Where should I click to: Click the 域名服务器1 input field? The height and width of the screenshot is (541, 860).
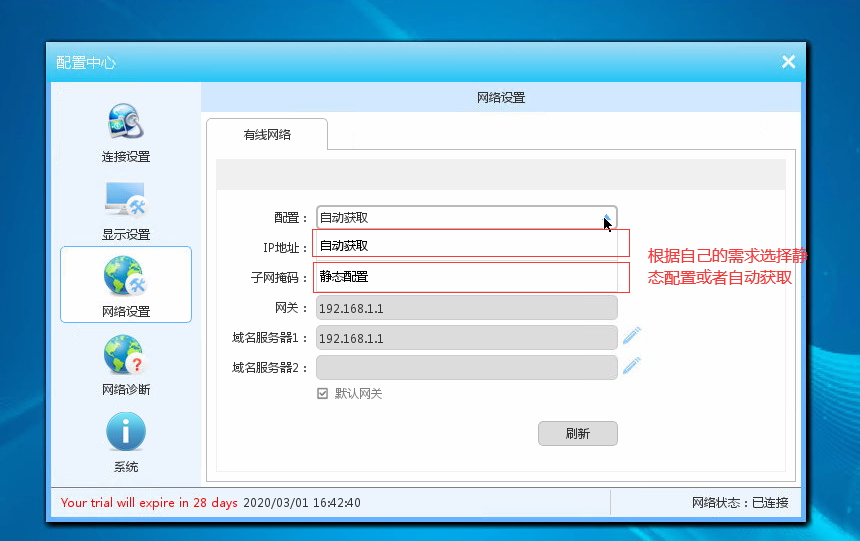466,338
